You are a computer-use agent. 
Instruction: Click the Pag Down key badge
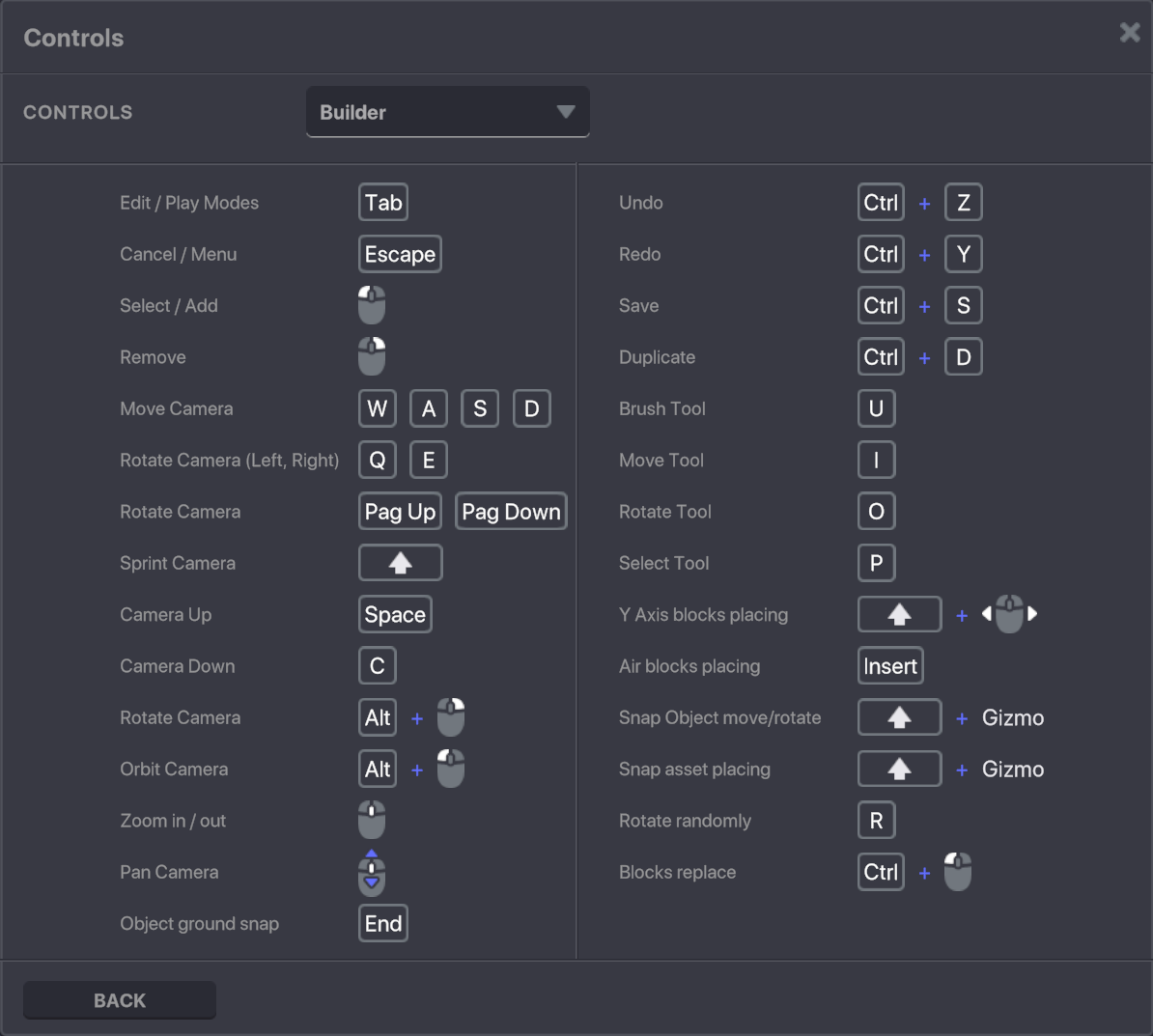[x=511, y=512]
